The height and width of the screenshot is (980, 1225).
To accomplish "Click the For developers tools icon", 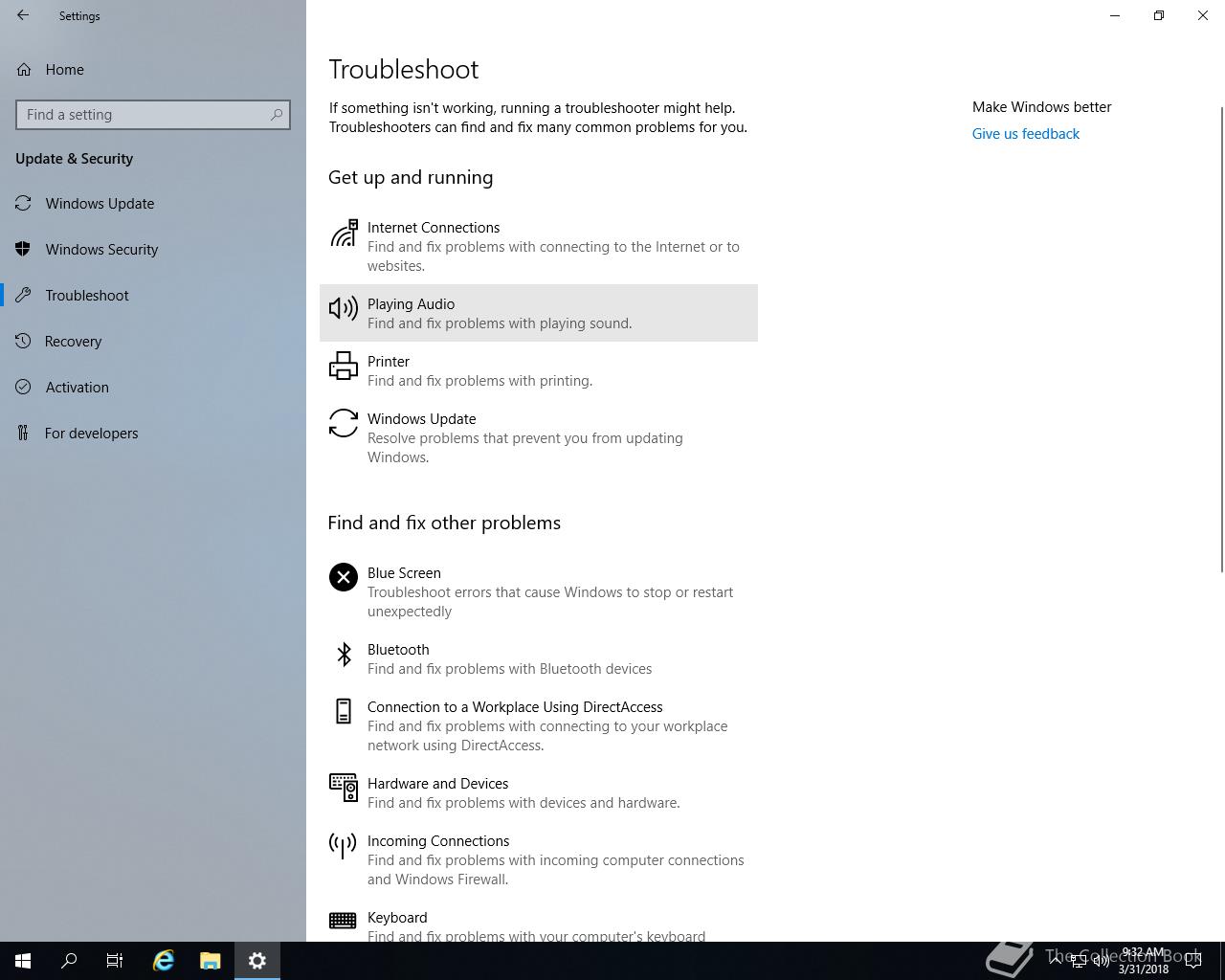I will pyautogui.click(x=24, y=433).
